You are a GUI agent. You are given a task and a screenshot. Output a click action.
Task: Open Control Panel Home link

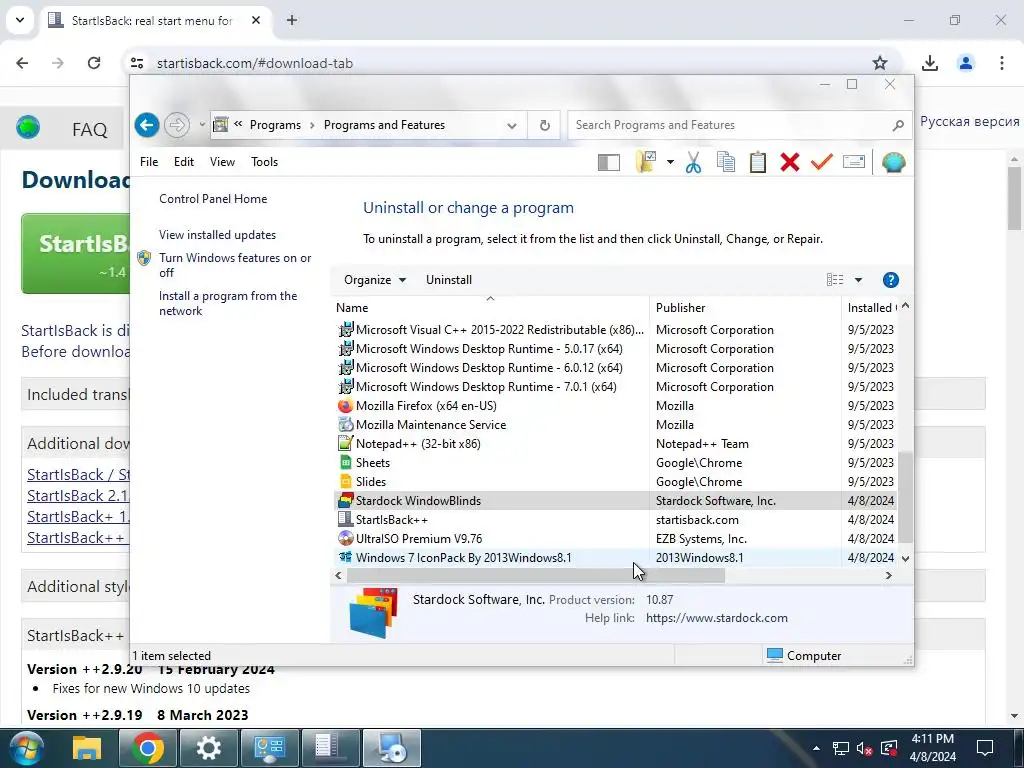213,199
